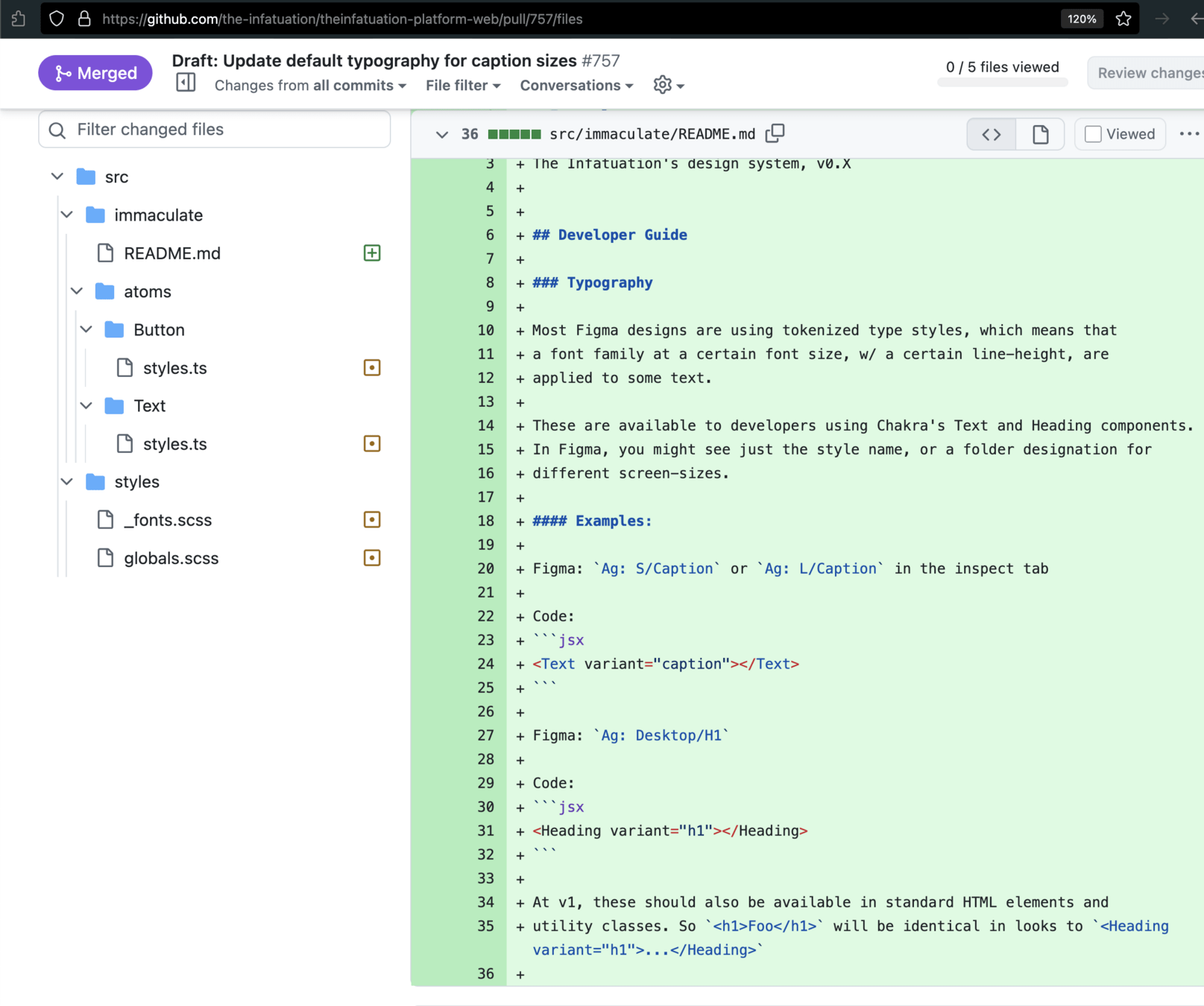Click line 27 'Ag: Desktop/H1' text

661,735
